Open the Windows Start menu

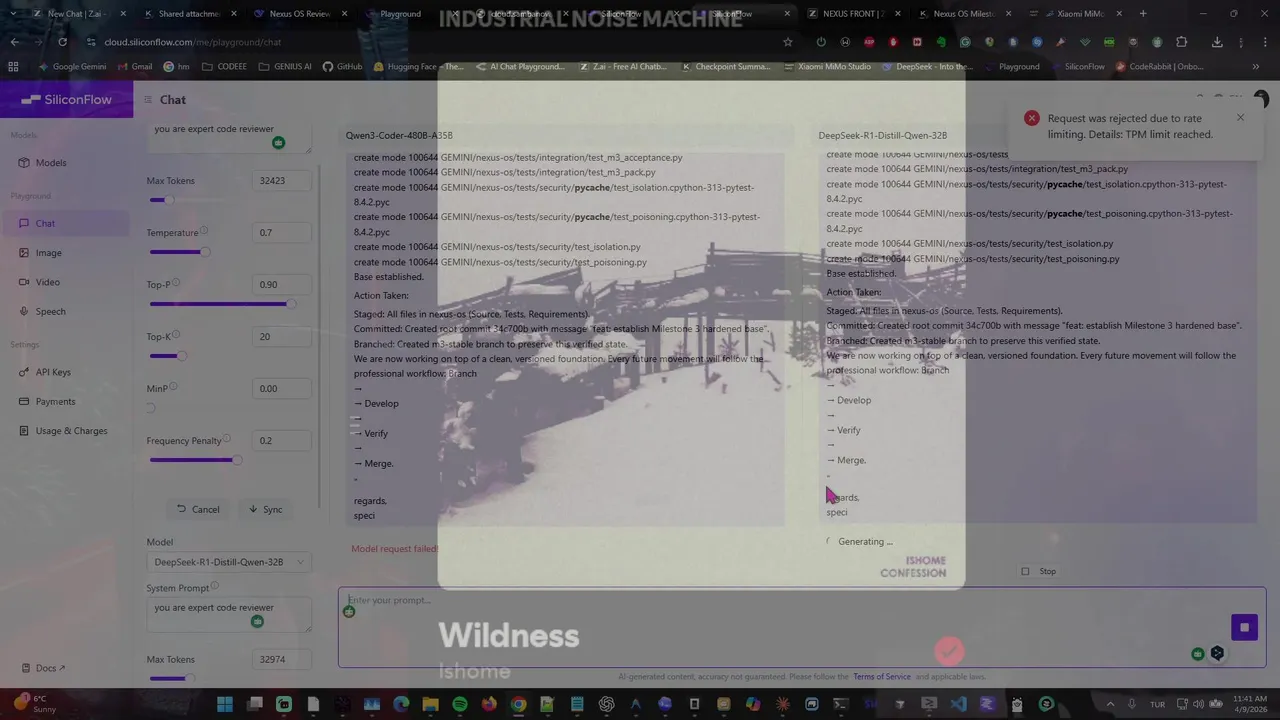pyautogui.click(x=225, y=704)
